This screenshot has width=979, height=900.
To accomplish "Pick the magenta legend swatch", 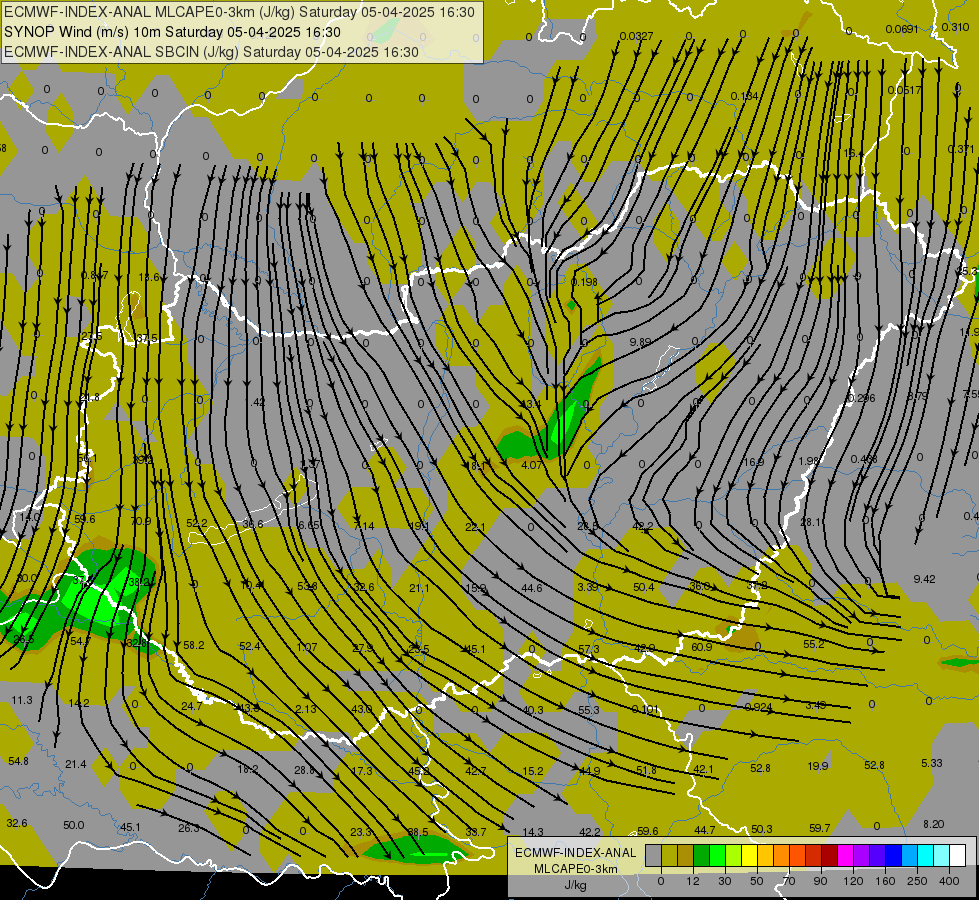I will click(x=846, y=855).
